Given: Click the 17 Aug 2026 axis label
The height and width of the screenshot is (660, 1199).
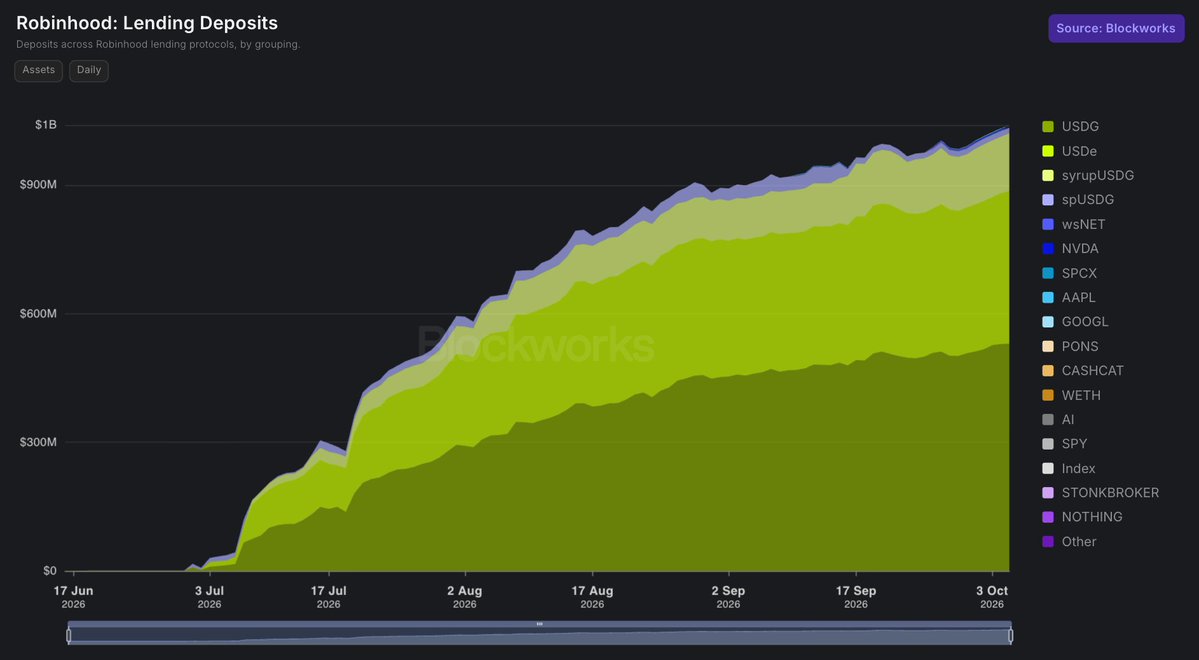Looking at the screenshot, I should coord(593,597).
